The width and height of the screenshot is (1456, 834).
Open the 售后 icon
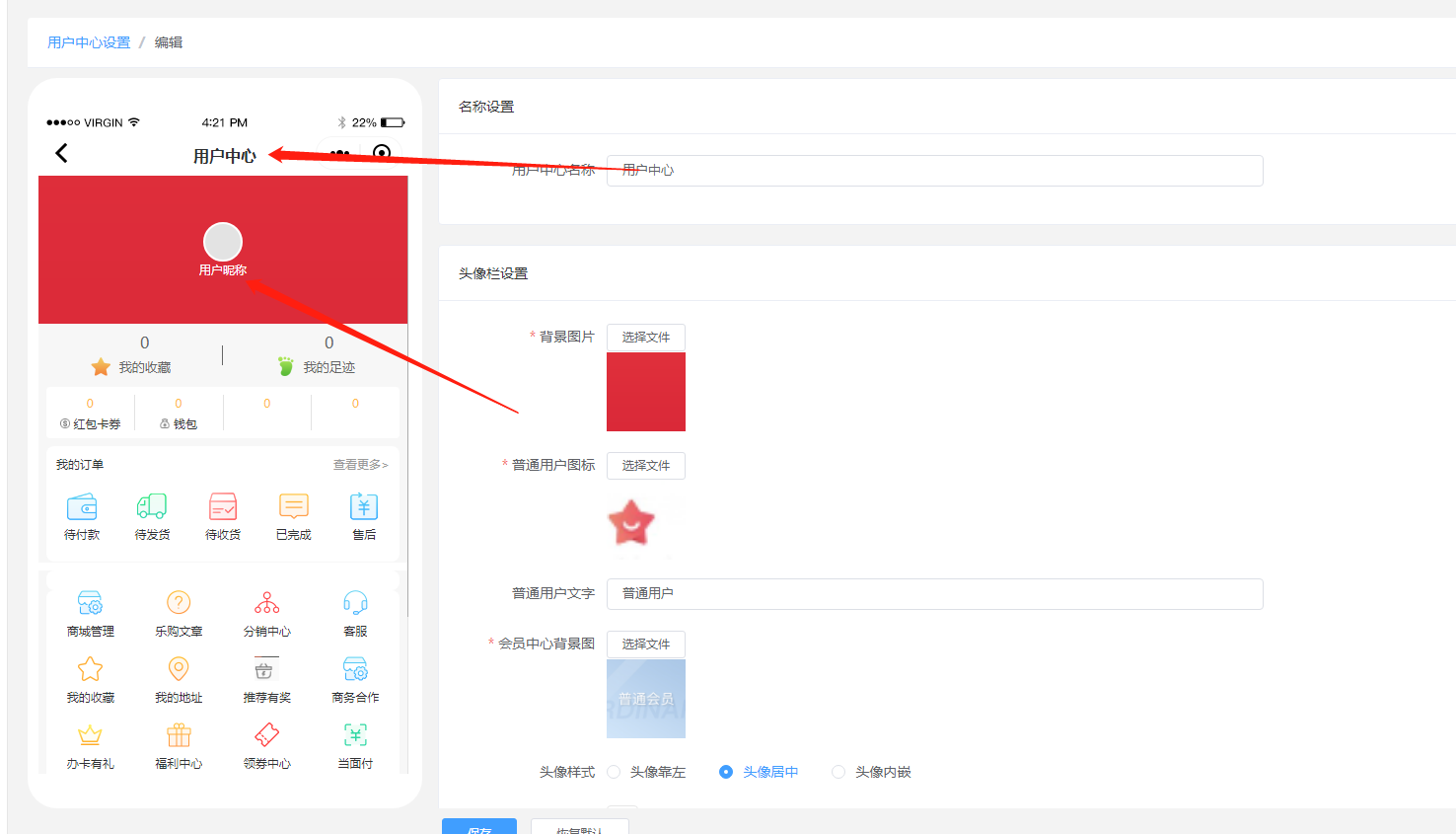point(364,506)
